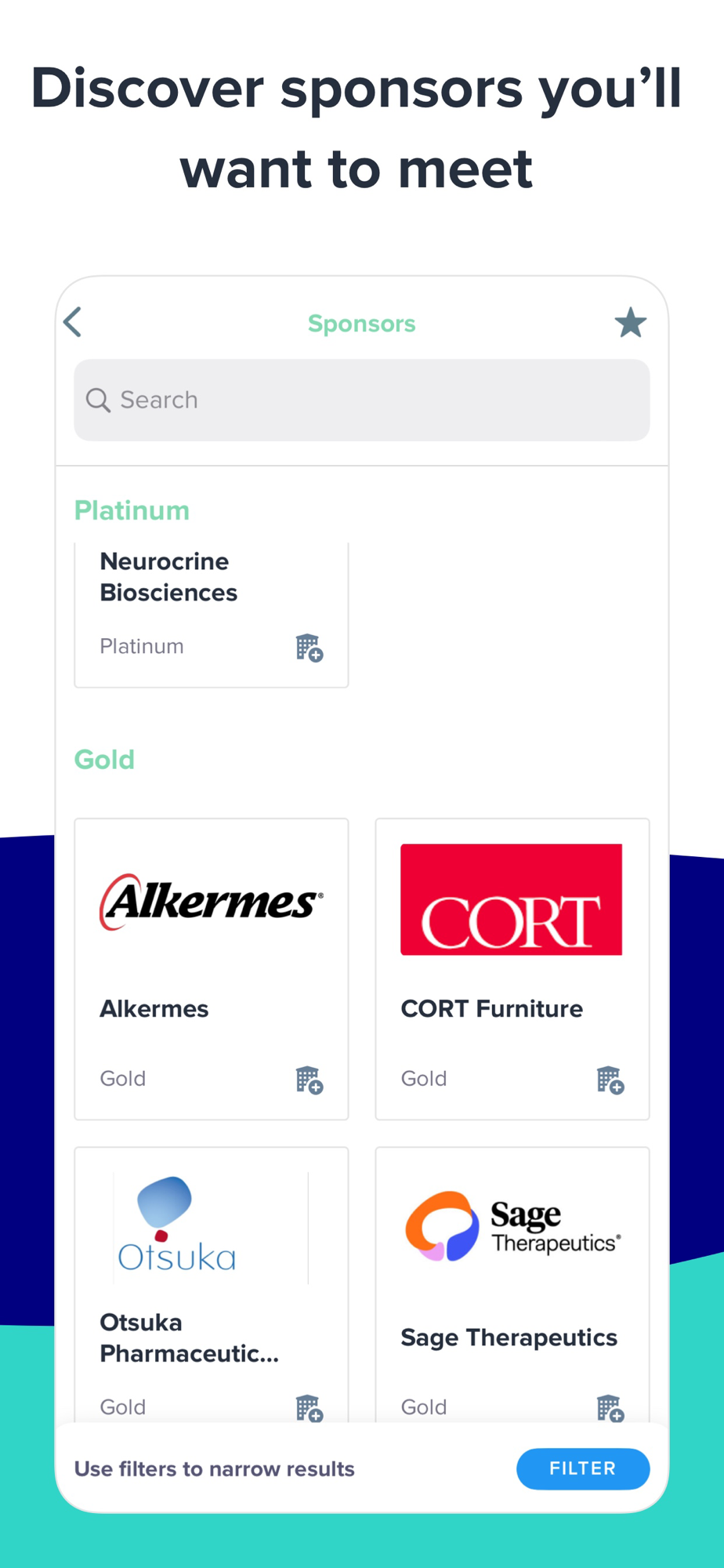
Task: Select the CORT Furniture sponsor name
Action: pos(492,1008)
